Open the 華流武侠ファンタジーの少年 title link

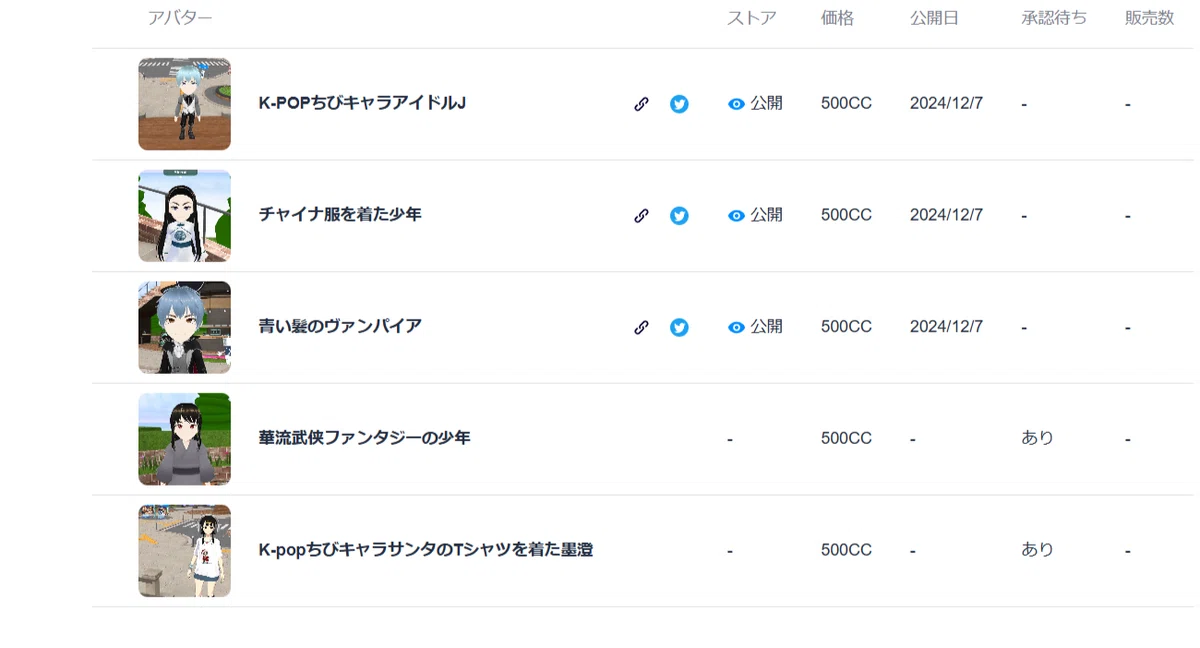click(x=364, y=438)
